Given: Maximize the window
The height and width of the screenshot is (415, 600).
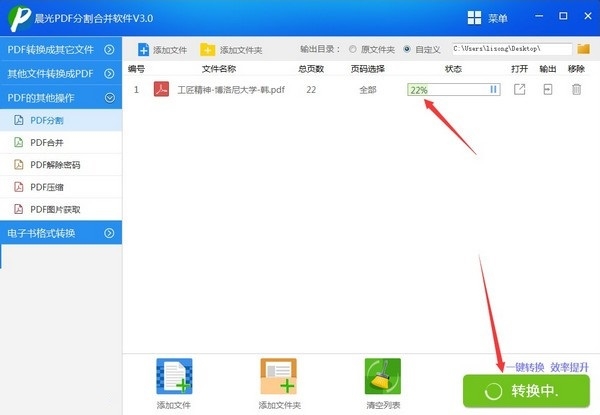Looking at the screenshot, I should [563, 16].
